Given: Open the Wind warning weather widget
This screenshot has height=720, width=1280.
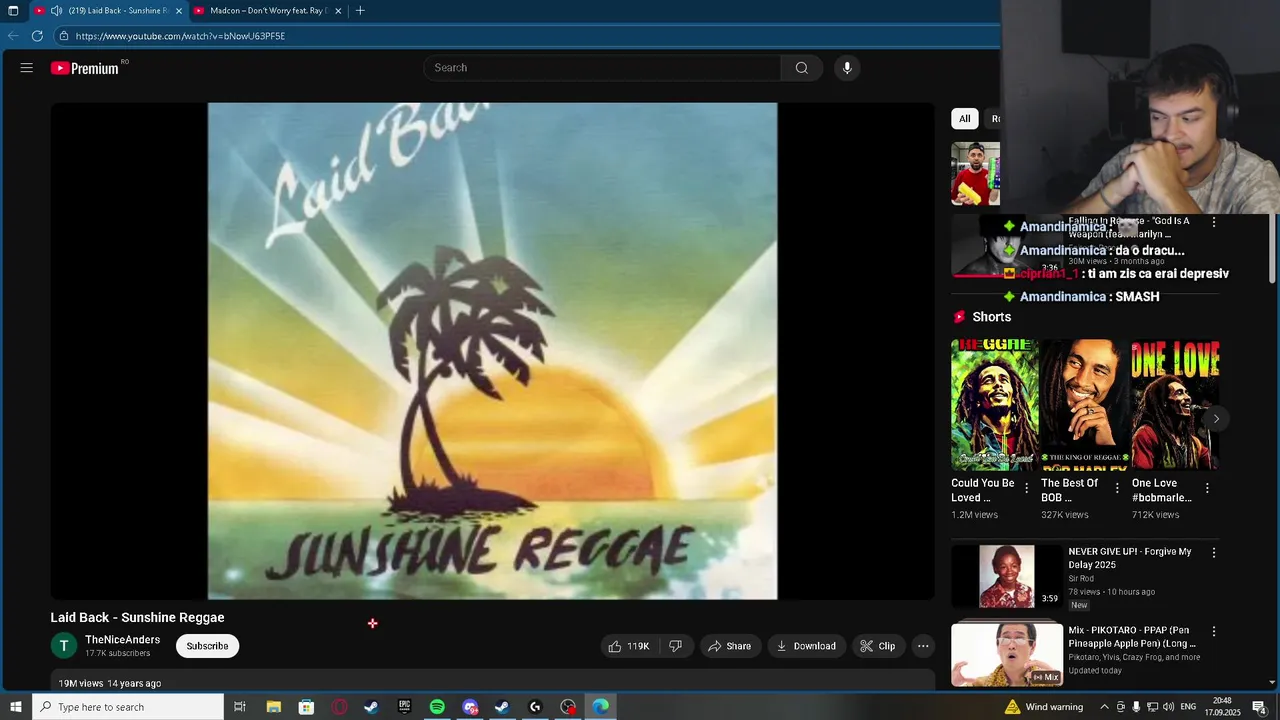Looking at the screenshot, I should coord(1044,707).
